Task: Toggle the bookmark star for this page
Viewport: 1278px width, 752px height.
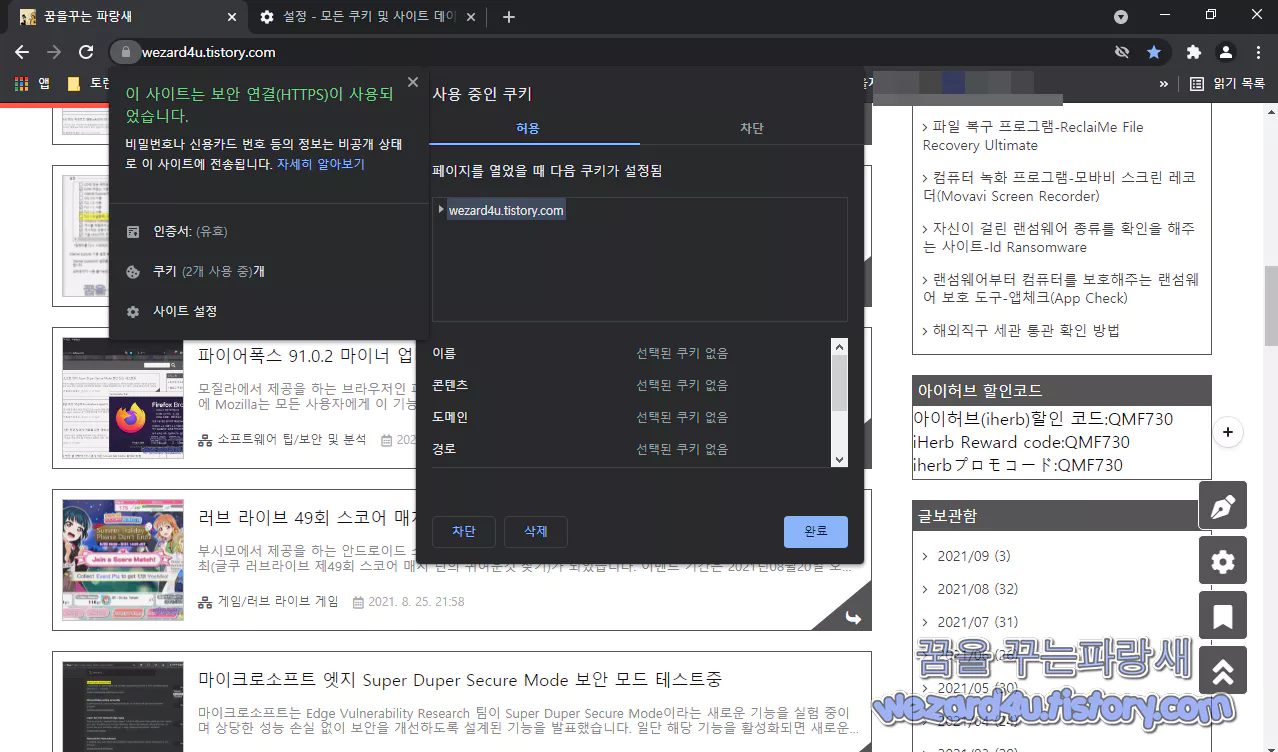Action: [1155, 52]
